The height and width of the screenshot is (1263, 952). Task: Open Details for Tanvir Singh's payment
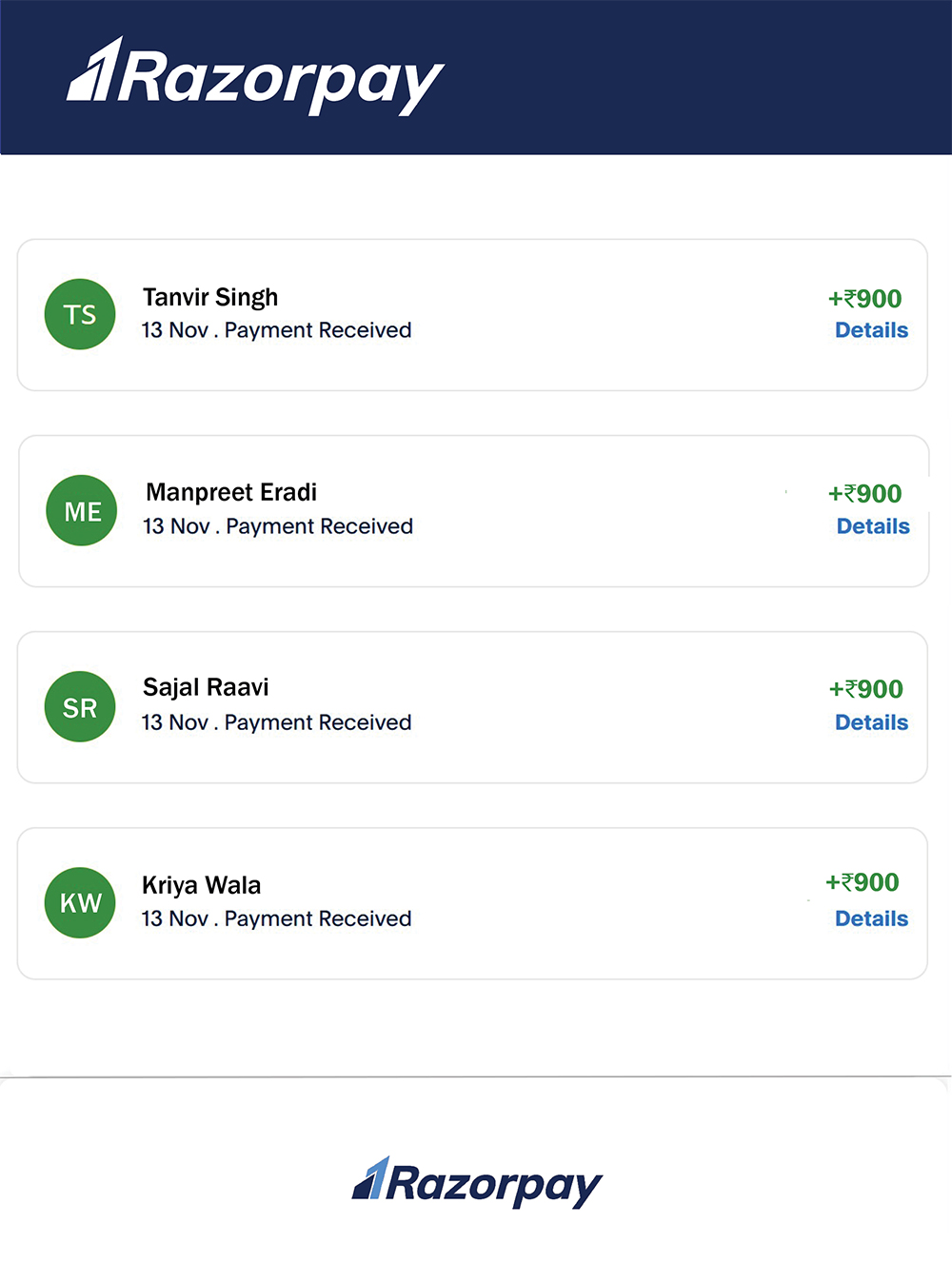click(x=871, y=330)
